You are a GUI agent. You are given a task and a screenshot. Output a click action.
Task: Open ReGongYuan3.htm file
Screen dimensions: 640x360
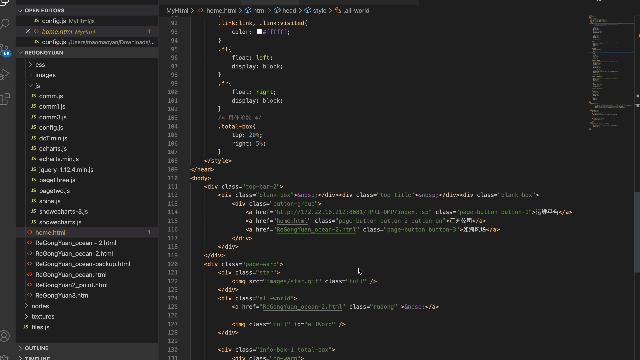pyautogui.click(x=62, y=296)
